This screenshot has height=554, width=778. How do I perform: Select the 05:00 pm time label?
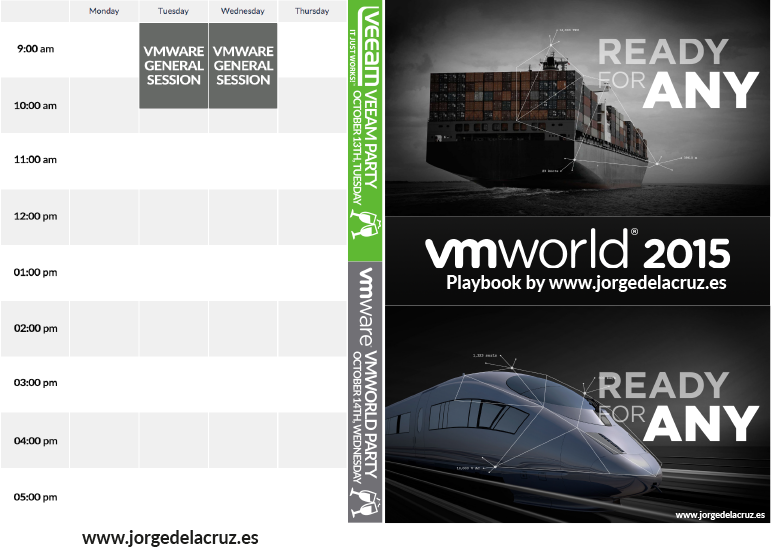click(35, 497)
